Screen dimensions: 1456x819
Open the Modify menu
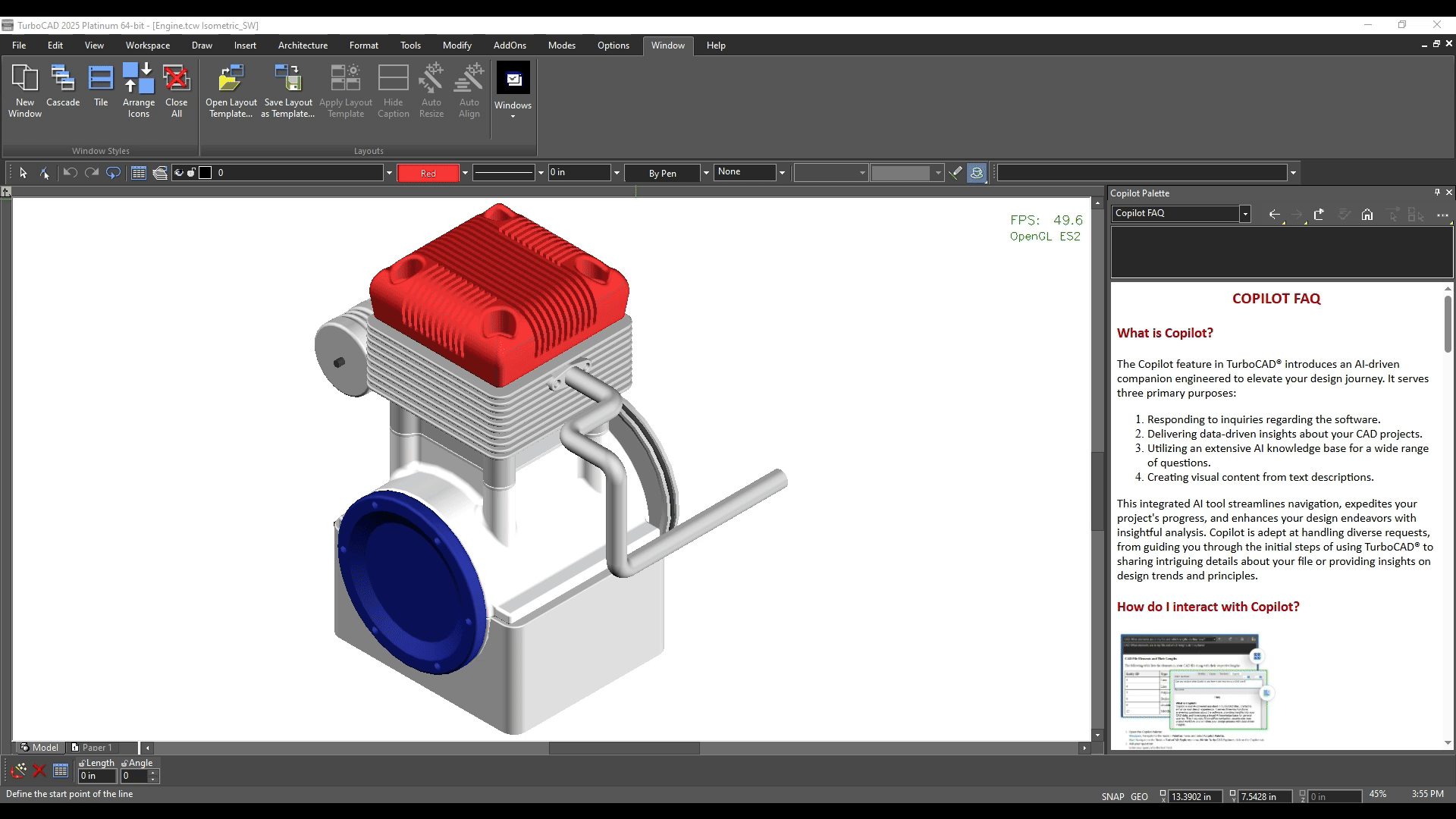(x=457, y=45)
